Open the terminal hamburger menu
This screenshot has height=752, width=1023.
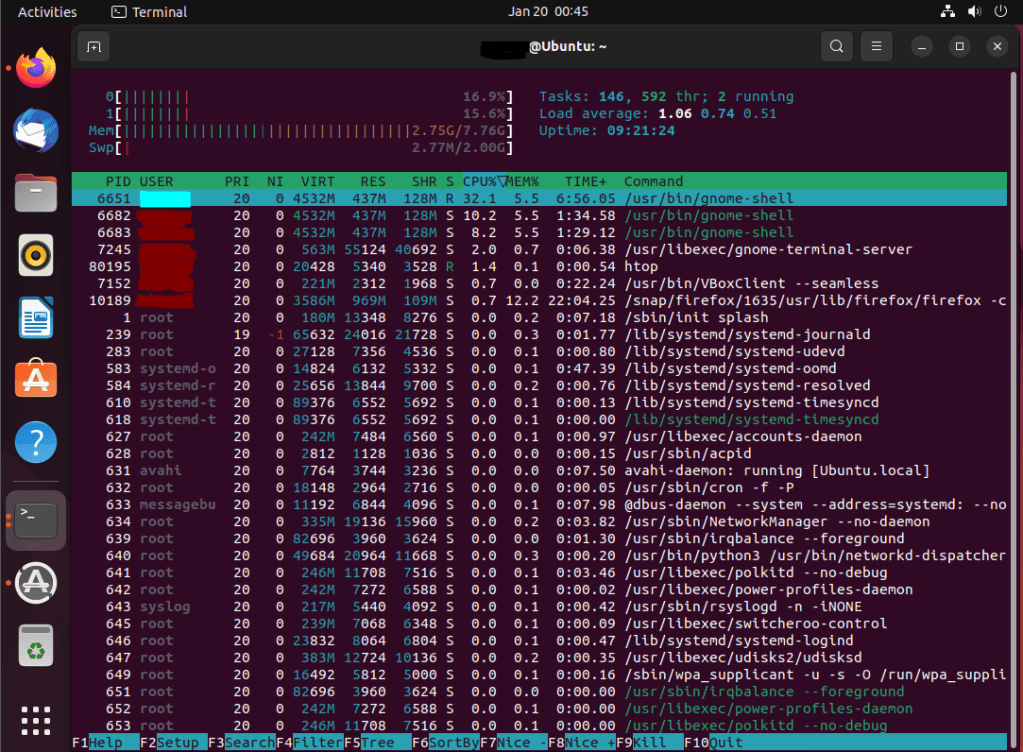tap(876, 47)
